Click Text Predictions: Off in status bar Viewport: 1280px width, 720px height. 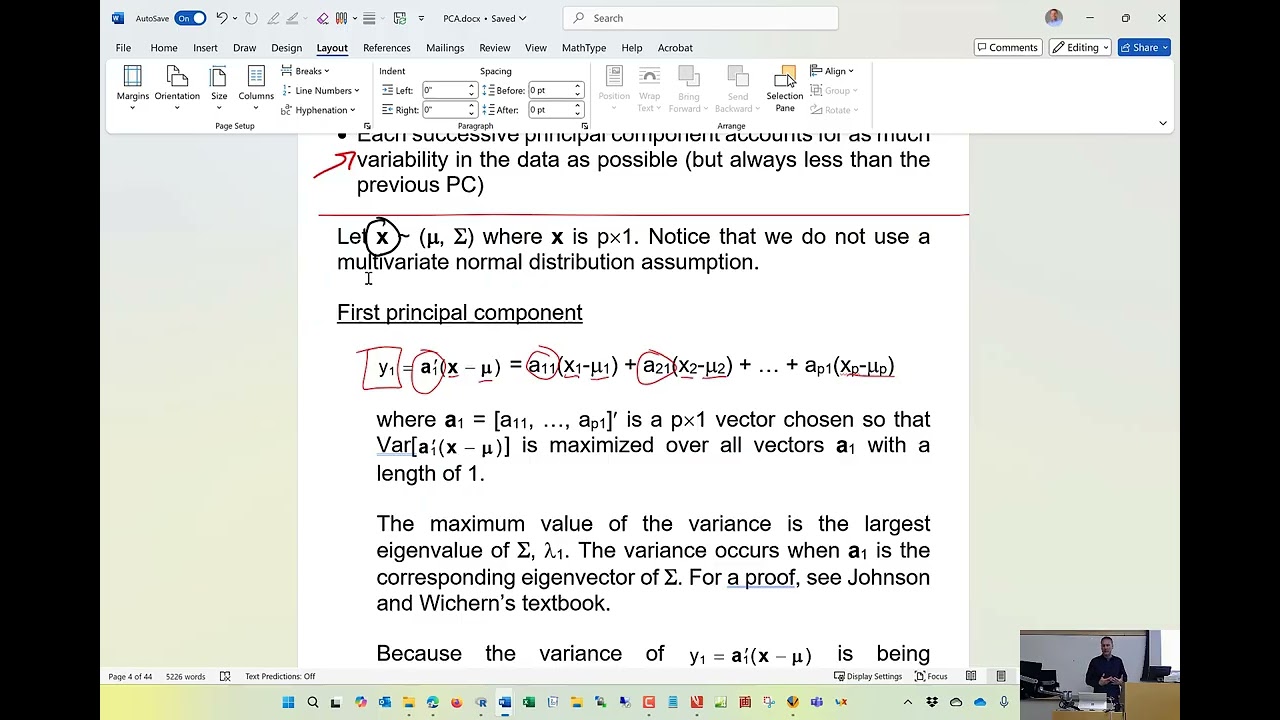point(280,676)
